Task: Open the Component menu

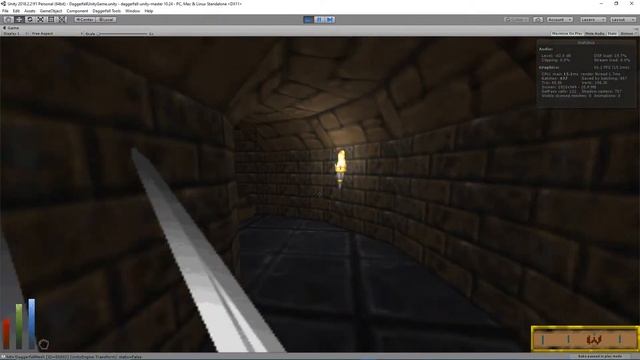Action: click(x=77, y=11)
